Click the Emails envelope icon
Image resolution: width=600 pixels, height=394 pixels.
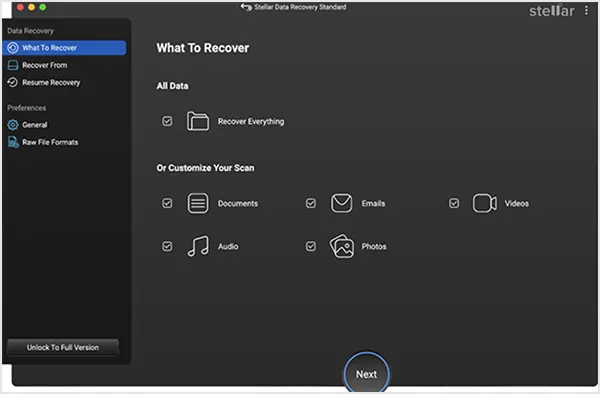tap(341, 203)
